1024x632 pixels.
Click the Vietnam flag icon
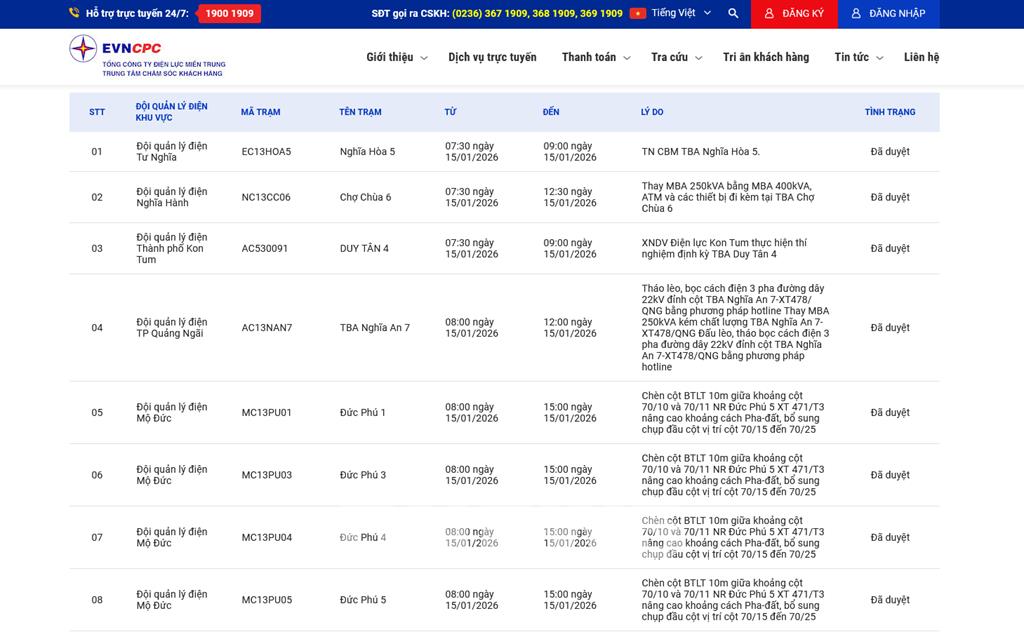tap(638, 14)
